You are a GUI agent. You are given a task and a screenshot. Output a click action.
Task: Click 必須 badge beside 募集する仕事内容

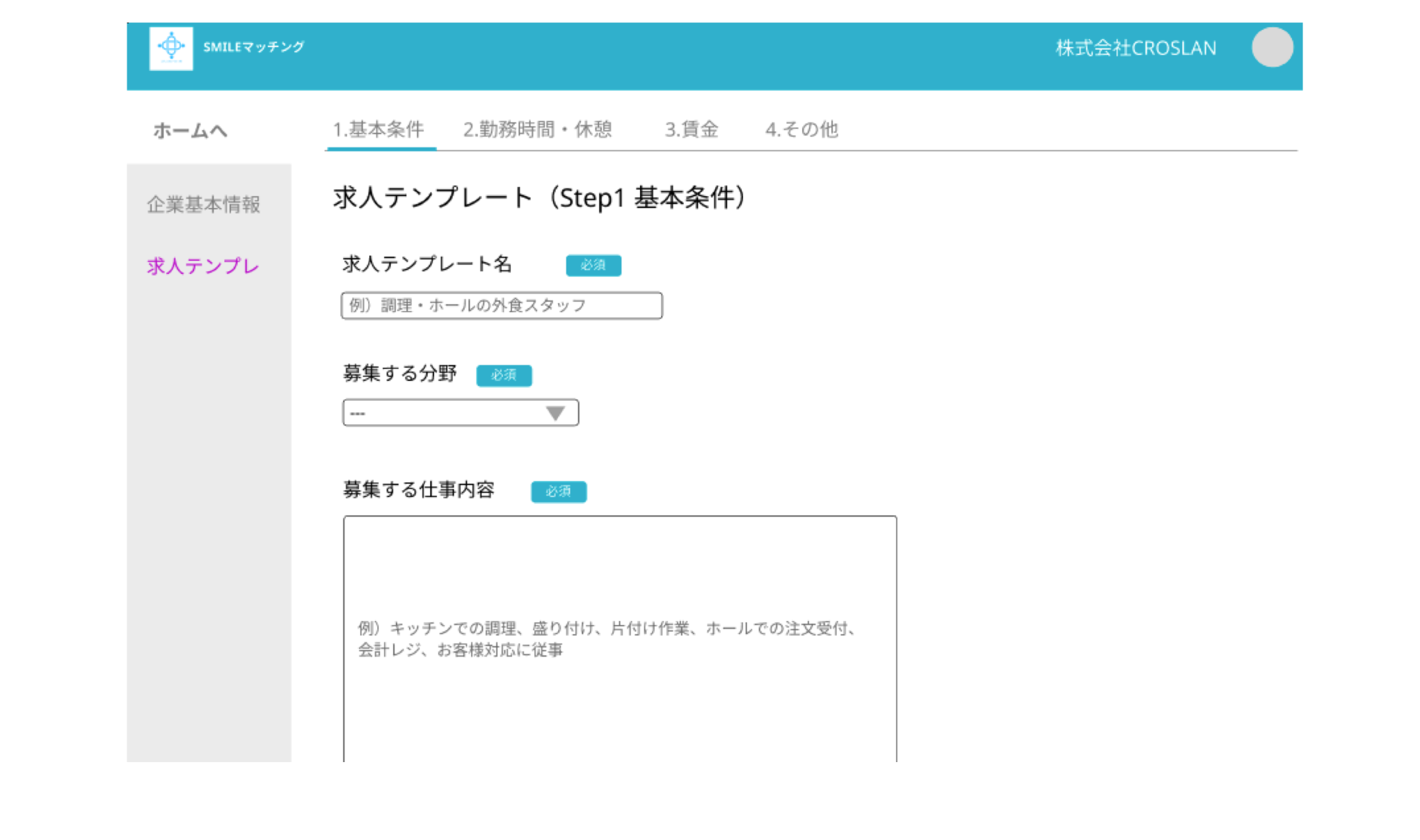click(558, 492)
